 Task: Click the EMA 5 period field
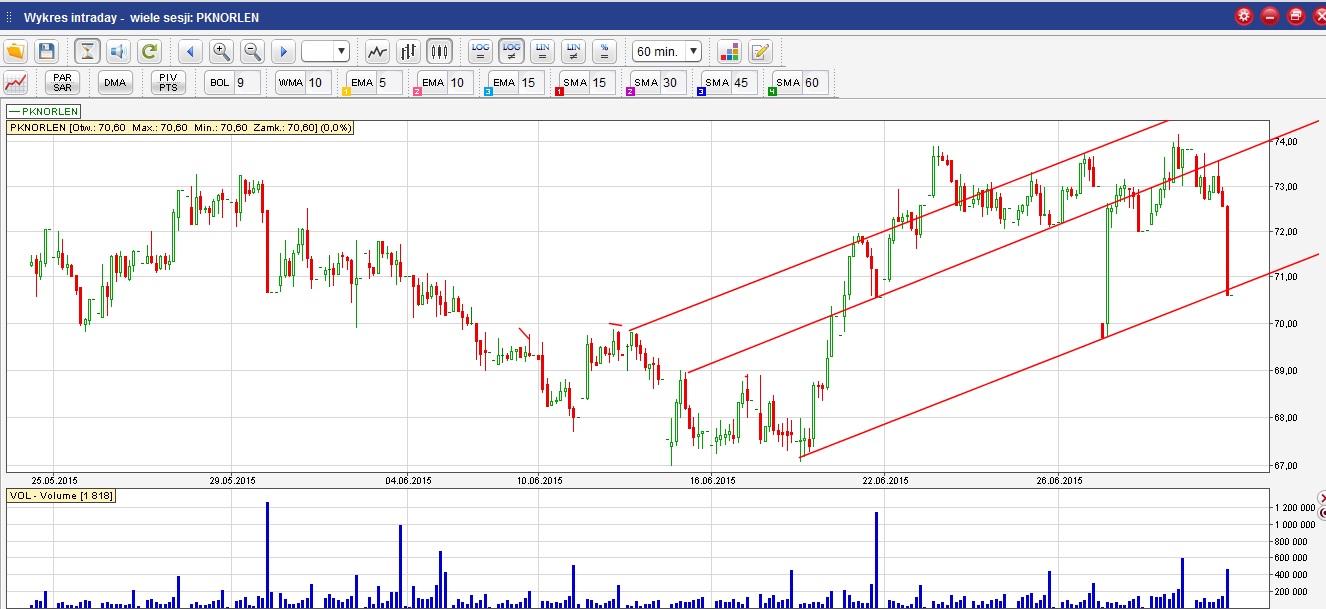pyautogui.click(x=389, y=82)
